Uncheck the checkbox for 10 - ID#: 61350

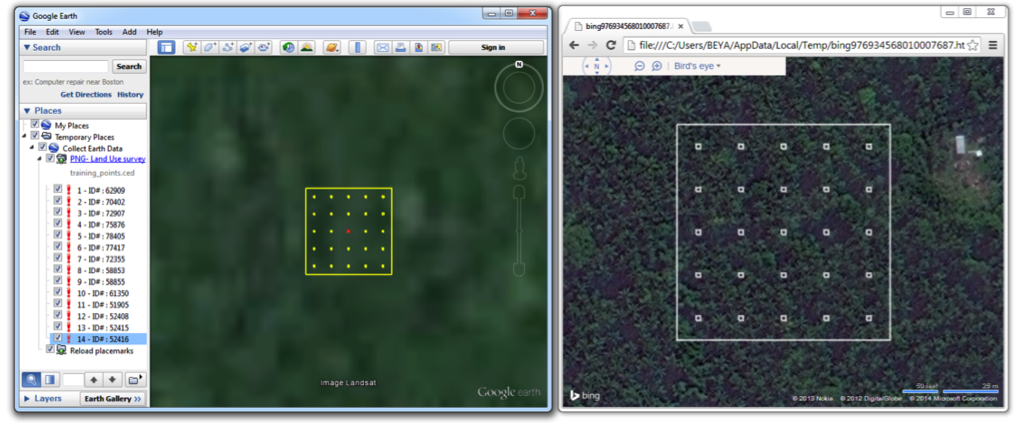click(58, 293)
